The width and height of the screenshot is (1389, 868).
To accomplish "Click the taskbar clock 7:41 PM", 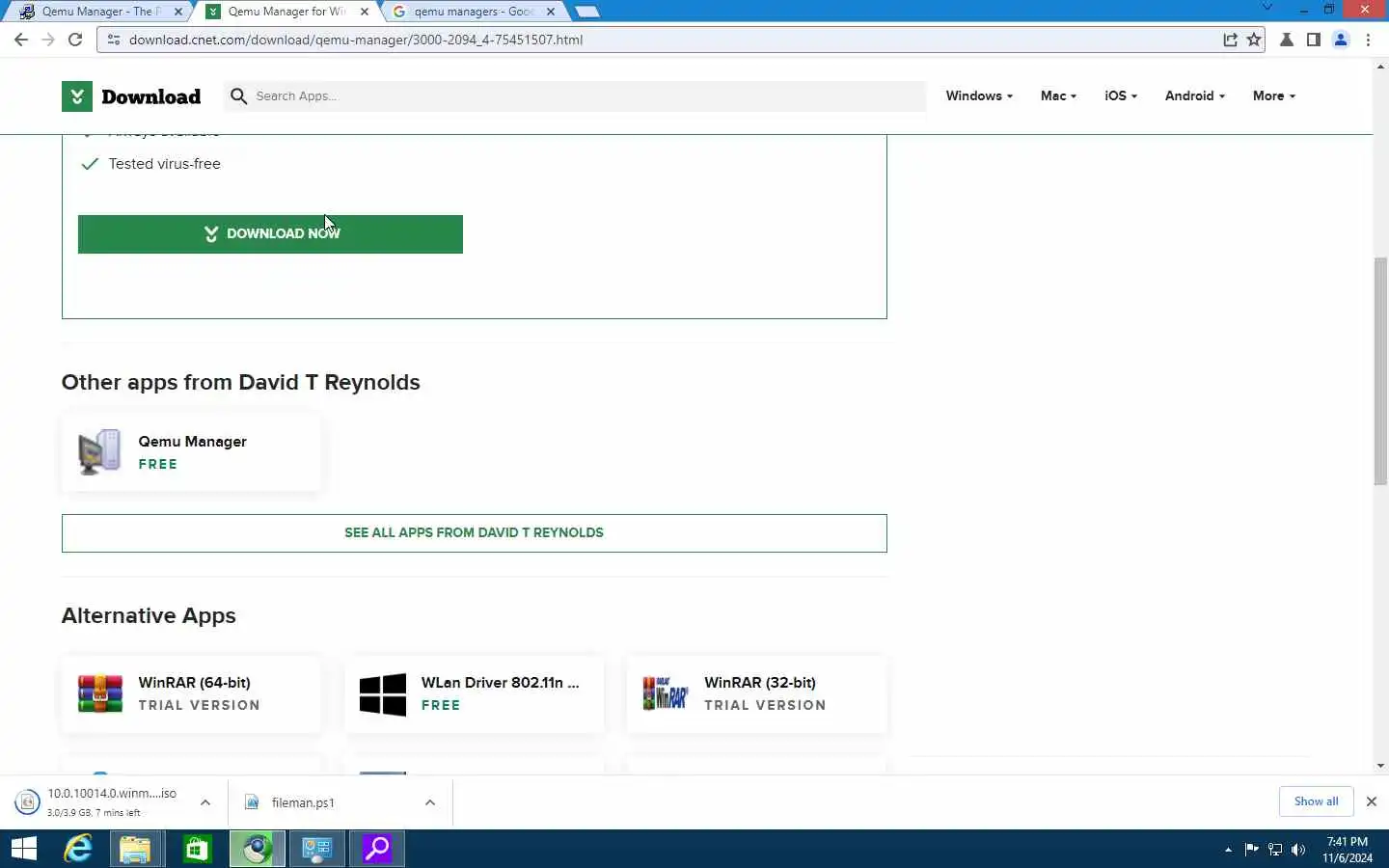I will (1348, 850).
